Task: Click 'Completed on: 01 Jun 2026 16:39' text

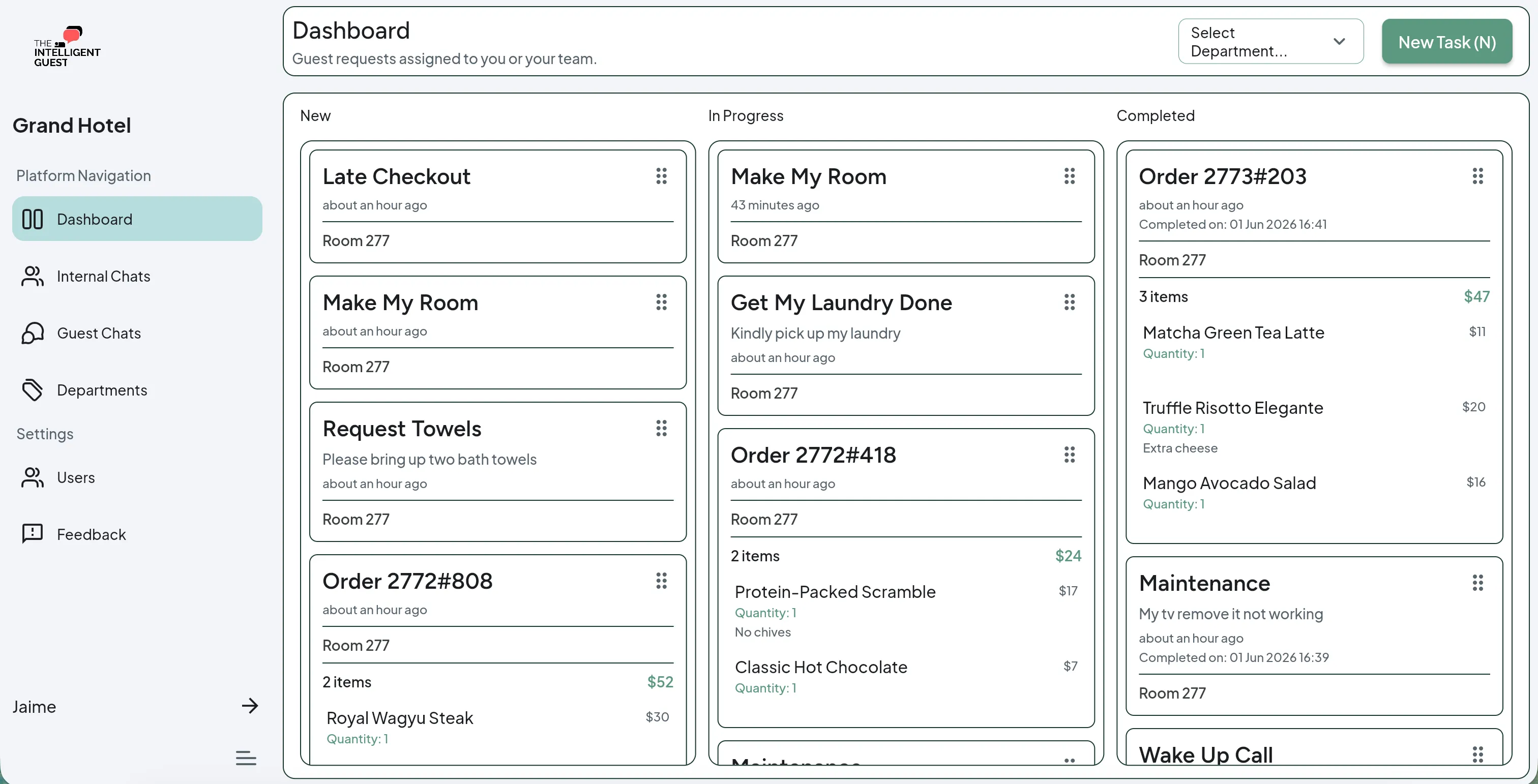Action: click(x=1233, y=657)
